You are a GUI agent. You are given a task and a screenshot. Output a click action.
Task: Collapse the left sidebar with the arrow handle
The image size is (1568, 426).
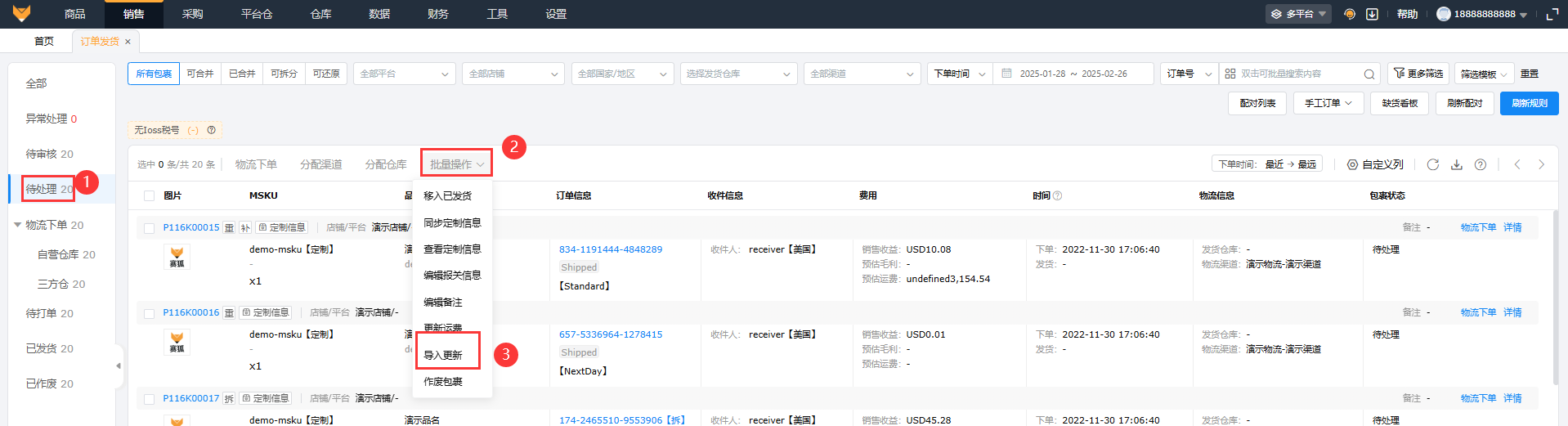119,365
